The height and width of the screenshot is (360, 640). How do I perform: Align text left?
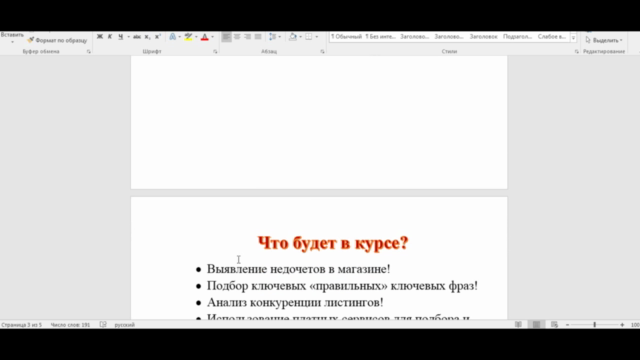[x=226, y=37]
